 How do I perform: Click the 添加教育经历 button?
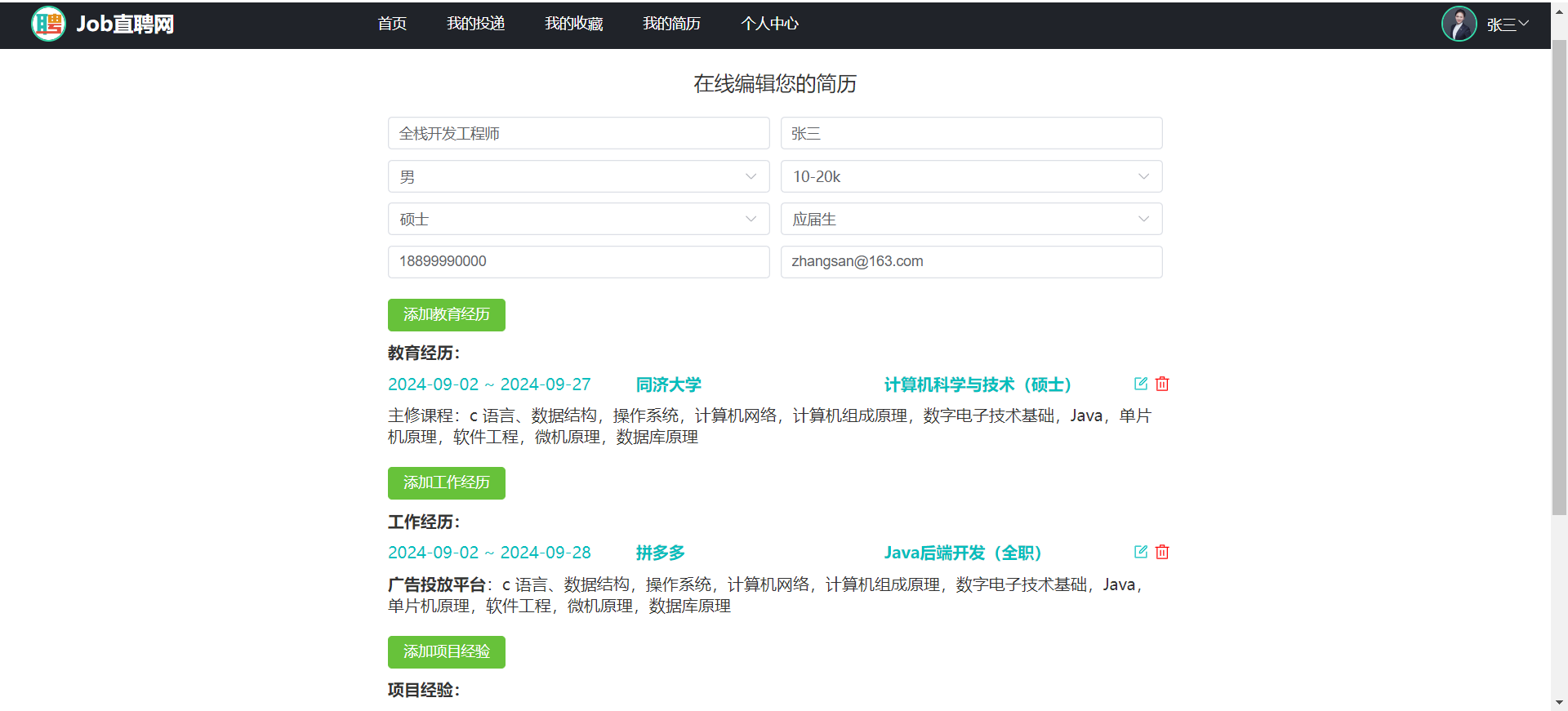(x=447, y=315)
